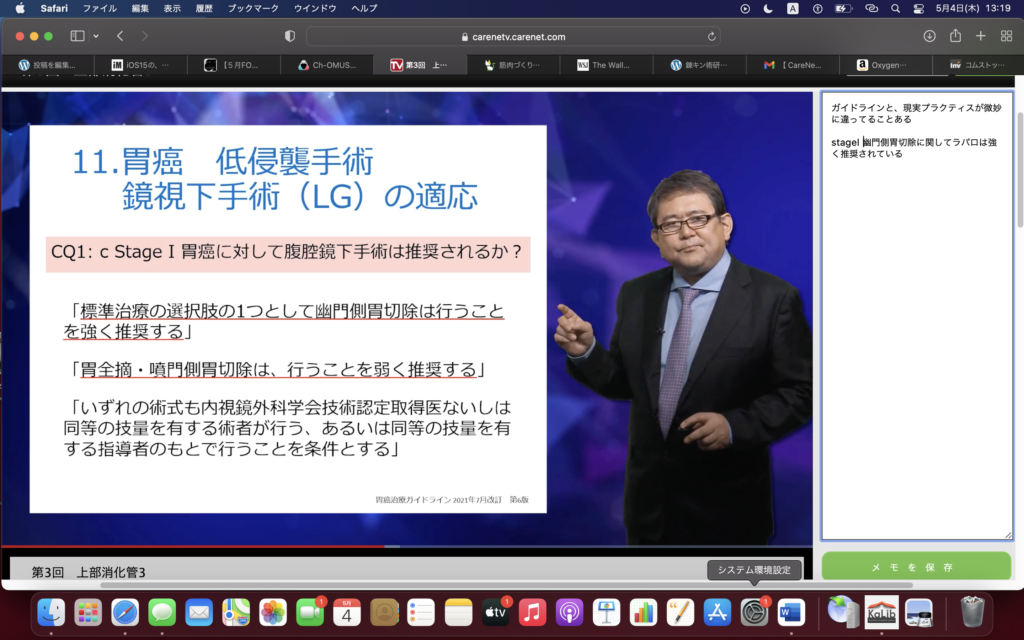
Task: Open Control Center in the menu bar
Action: (x=919, y=8)
